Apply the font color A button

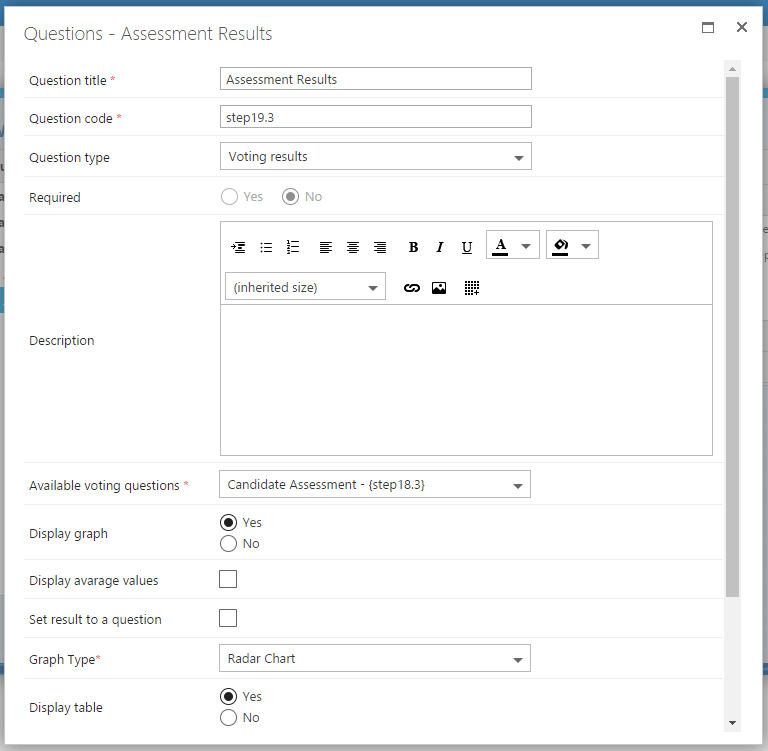[x=500, y=245]
